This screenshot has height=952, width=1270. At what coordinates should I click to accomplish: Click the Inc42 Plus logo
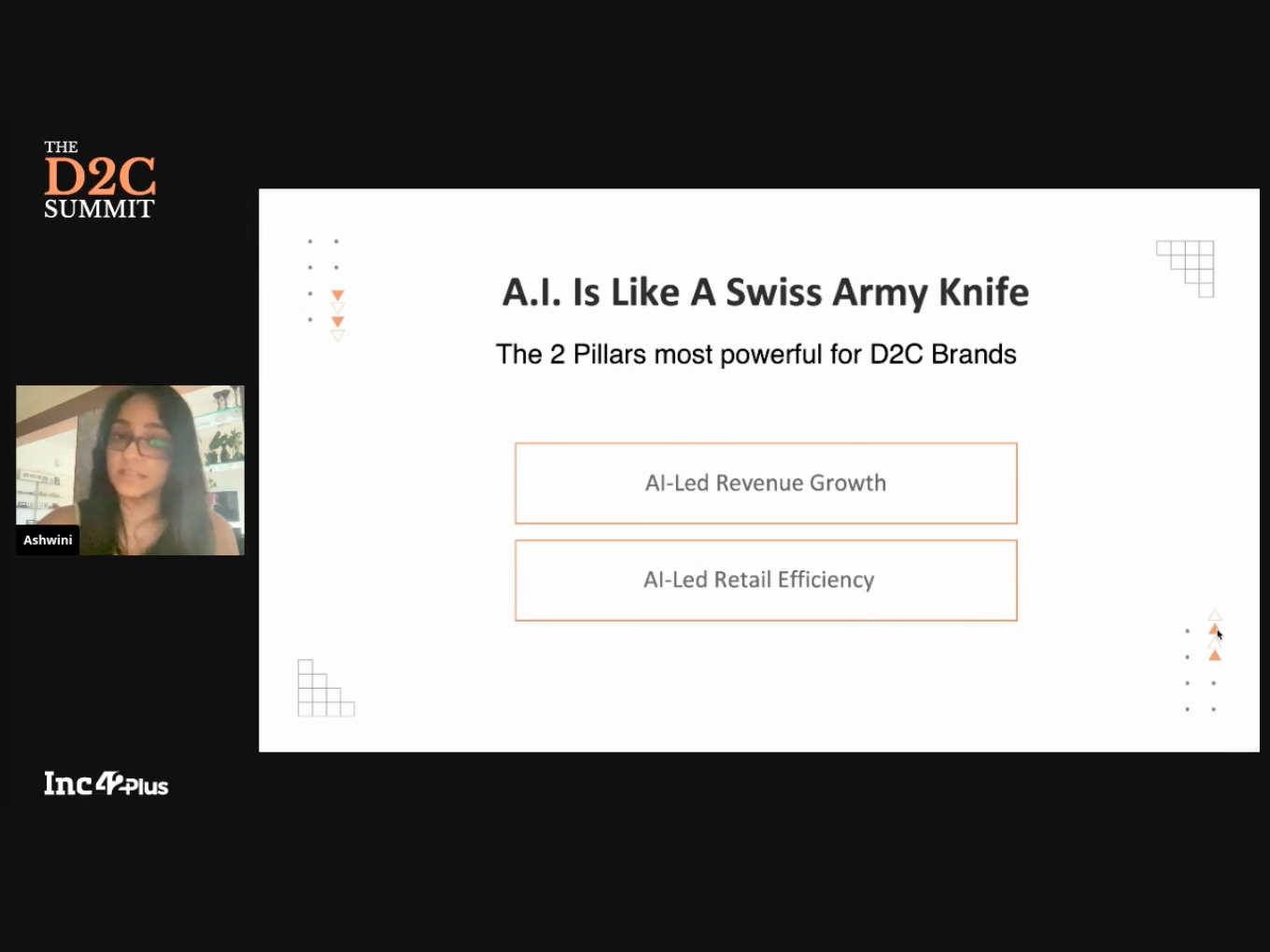[x=106, y=783]
